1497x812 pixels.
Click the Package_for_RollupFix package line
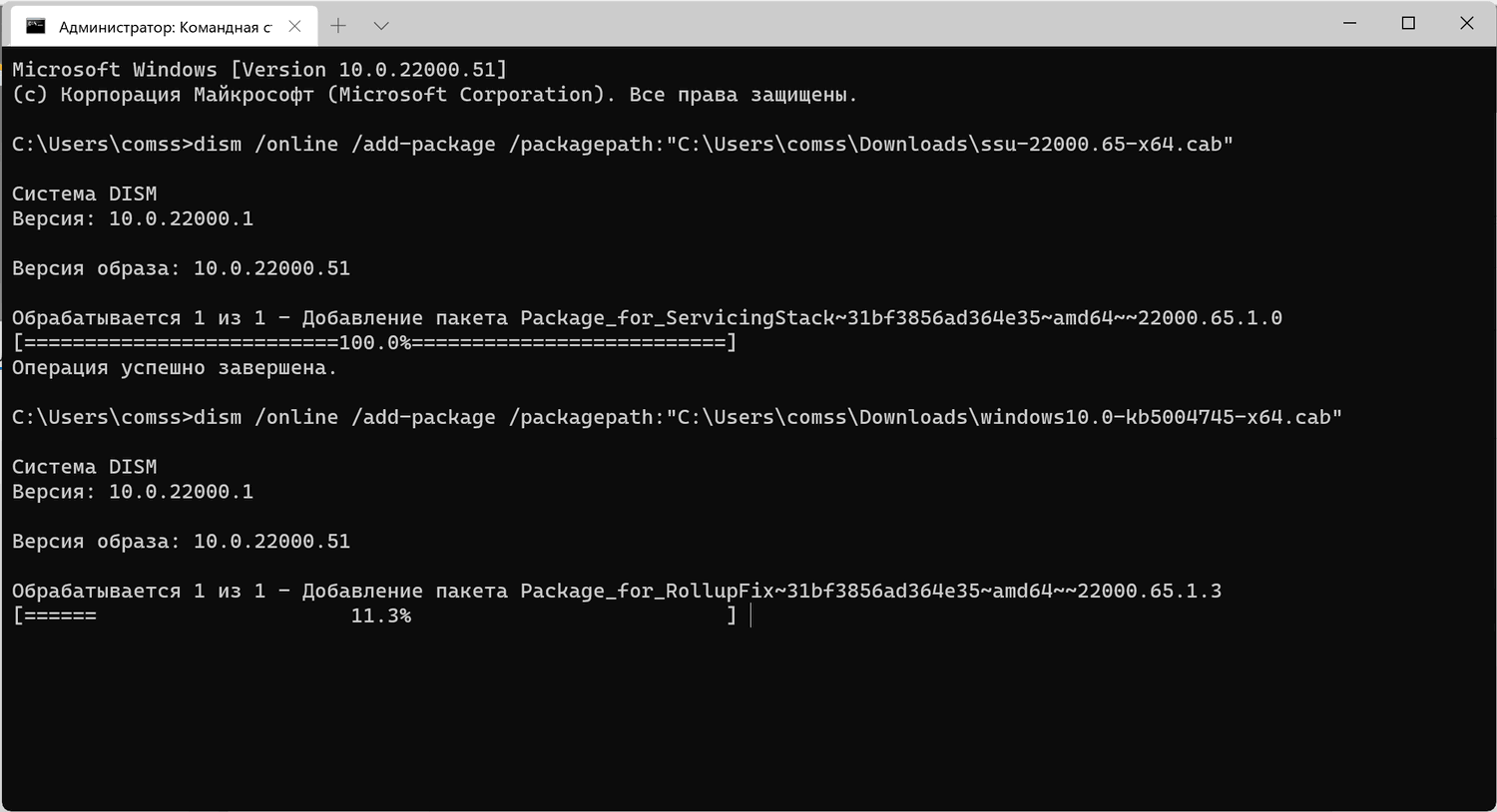pyautogui.click(x=617, y=592)
